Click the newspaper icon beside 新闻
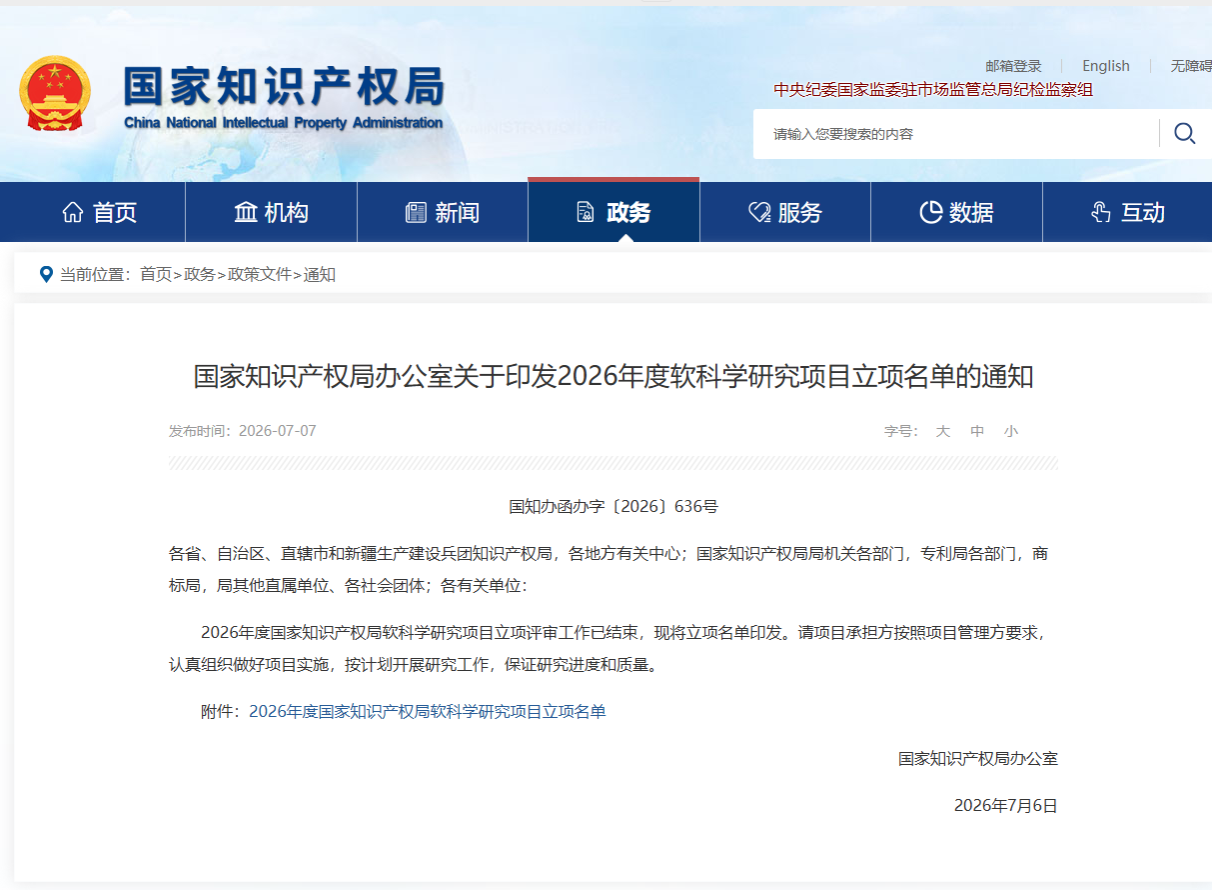The width and height of the screenshot is (1212, 890). 416,212
